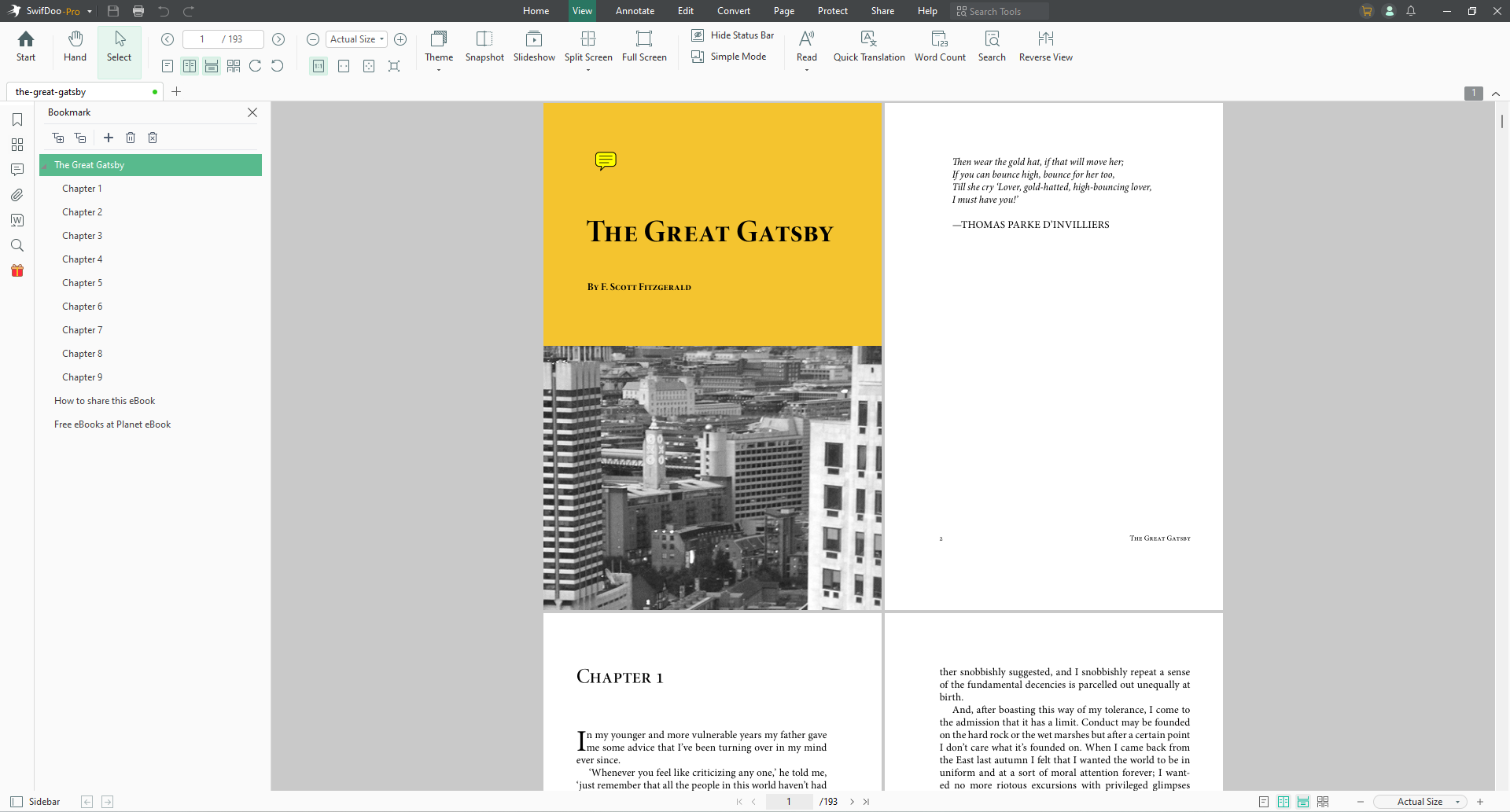Collapse the ribbon with chevron
The width and height of the screenshot is (1510, 812).
pyautogui.click(x=1496, y=94)
